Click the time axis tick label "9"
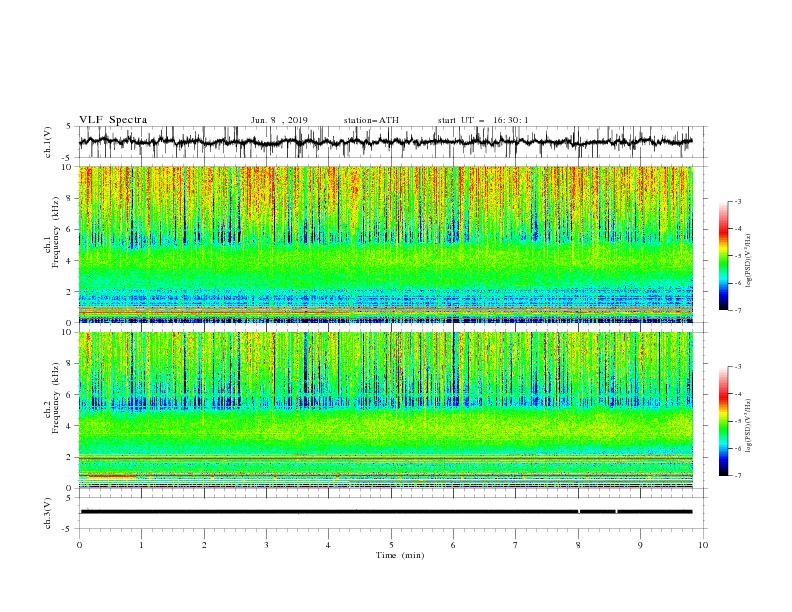This screenshot has height=612, width=792. click(640, 545)
